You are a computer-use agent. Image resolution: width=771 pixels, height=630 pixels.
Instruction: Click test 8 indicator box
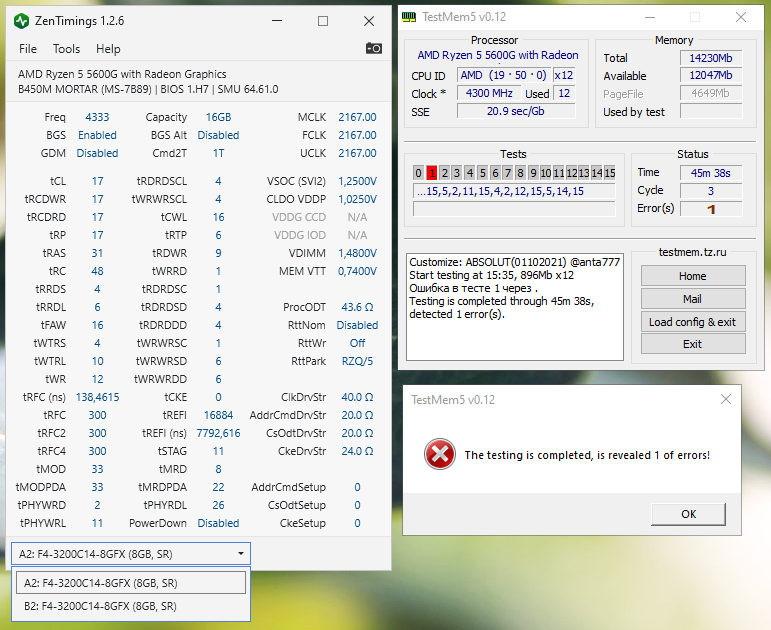[x=520, y=173]
